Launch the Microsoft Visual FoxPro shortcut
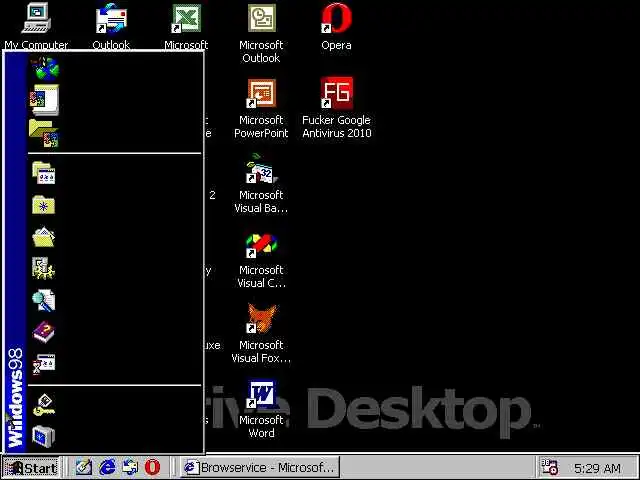This screenshot has width=640, height=480. pyautogui.click(x=261, y=334)
